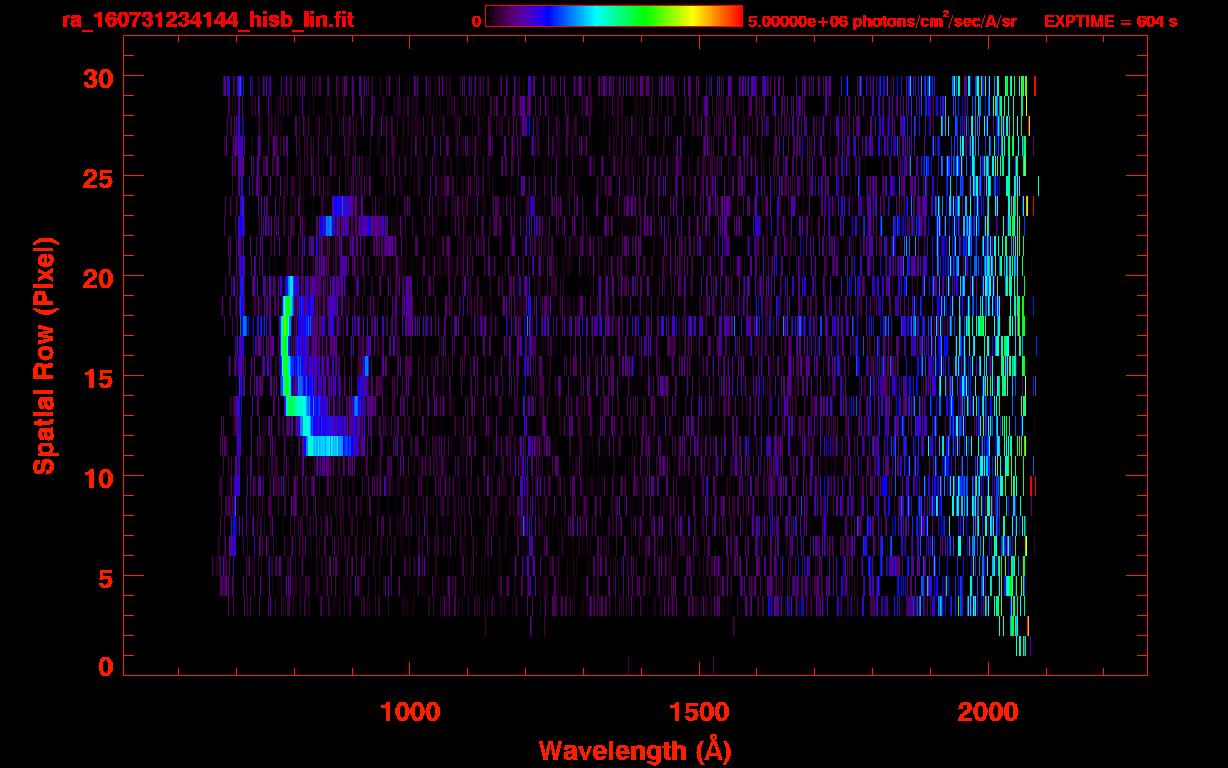Click the 'Wavelength (Å)' axis label

coord(635,750)
